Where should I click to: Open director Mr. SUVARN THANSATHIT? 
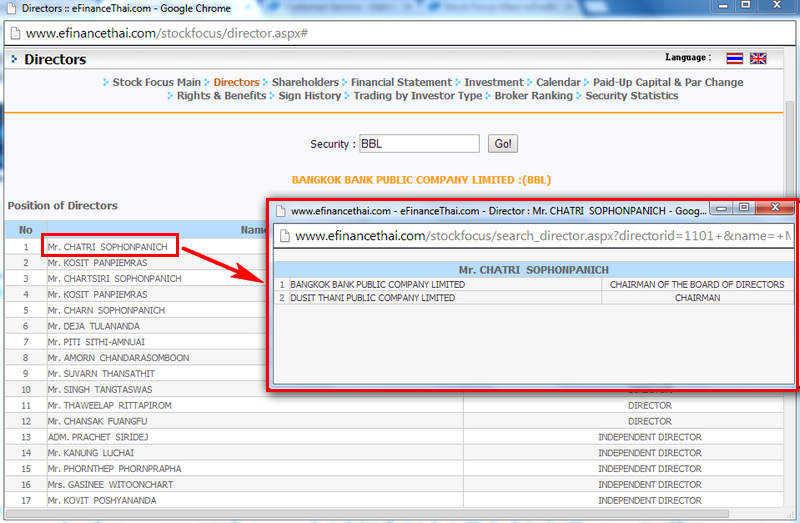pyautogui.click(x=101, y=373)
